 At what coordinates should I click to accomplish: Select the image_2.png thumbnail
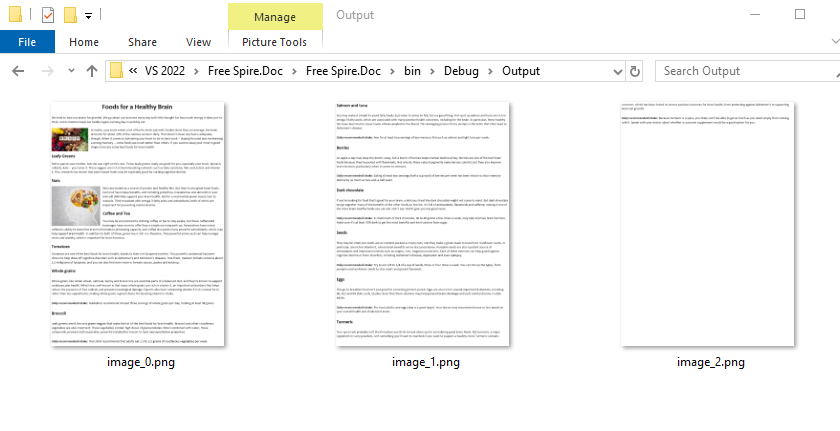[708, 224]
